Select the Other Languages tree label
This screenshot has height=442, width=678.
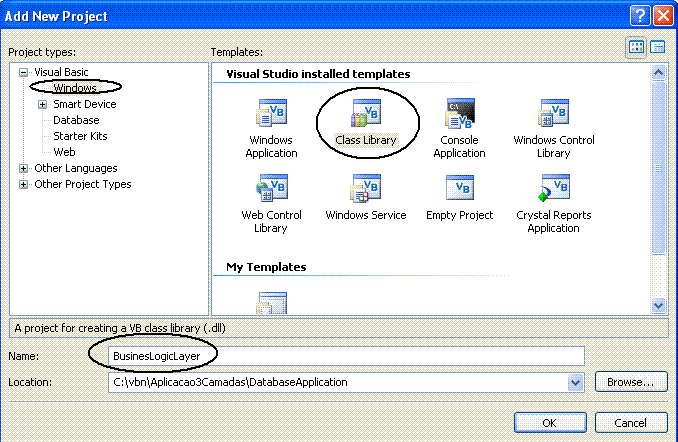(x=76, y=168)
